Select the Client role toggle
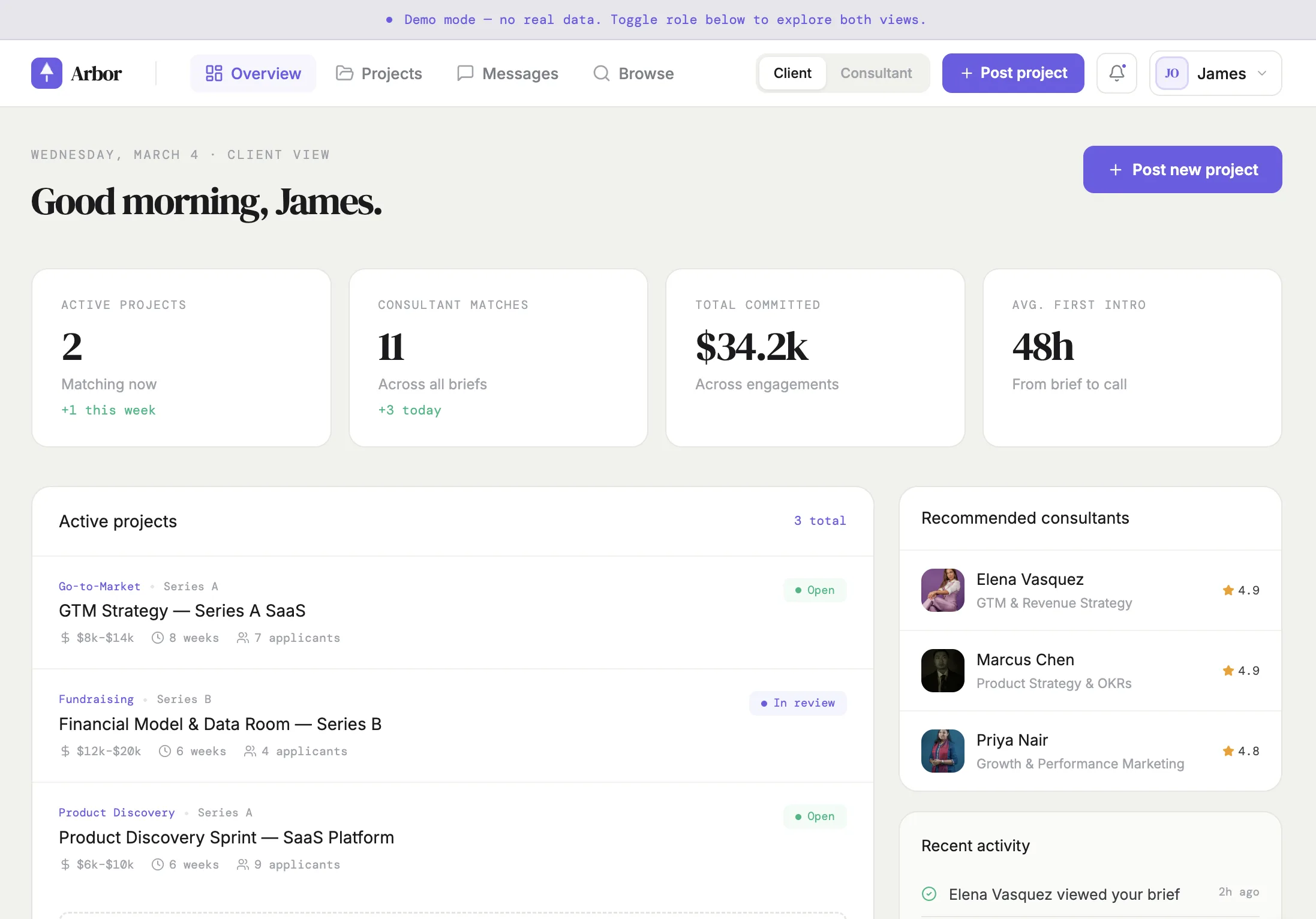 coord(792,73)
